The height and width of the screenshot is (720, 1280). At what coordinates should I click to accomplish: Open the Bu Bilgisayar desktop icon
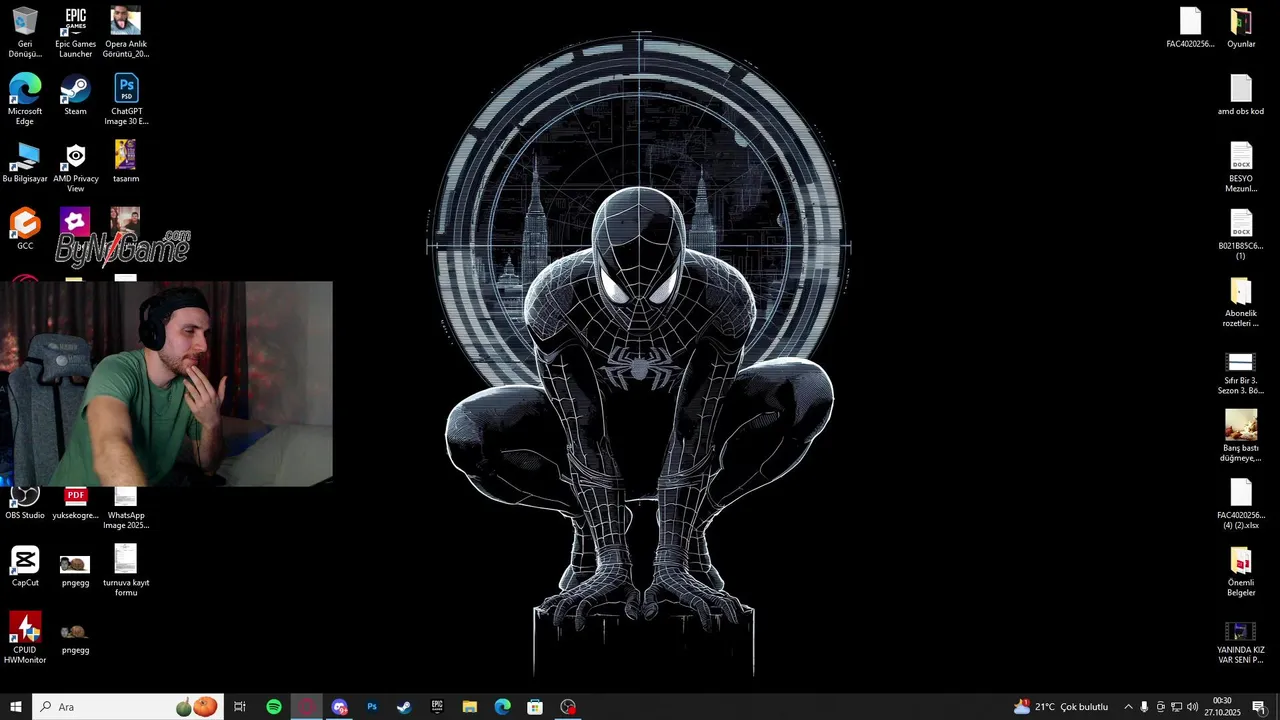click(x=25, y=162)
